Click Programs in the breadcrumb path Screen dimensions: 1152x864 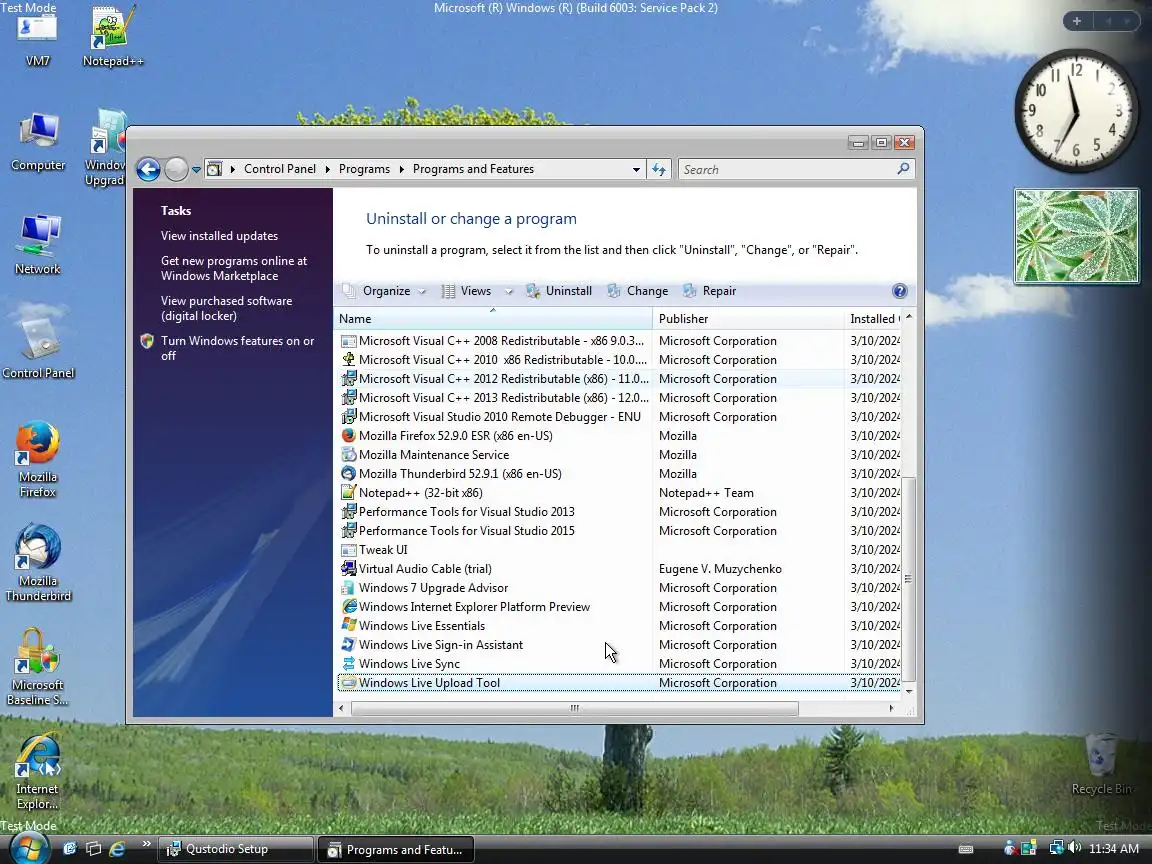coord(364,169)
